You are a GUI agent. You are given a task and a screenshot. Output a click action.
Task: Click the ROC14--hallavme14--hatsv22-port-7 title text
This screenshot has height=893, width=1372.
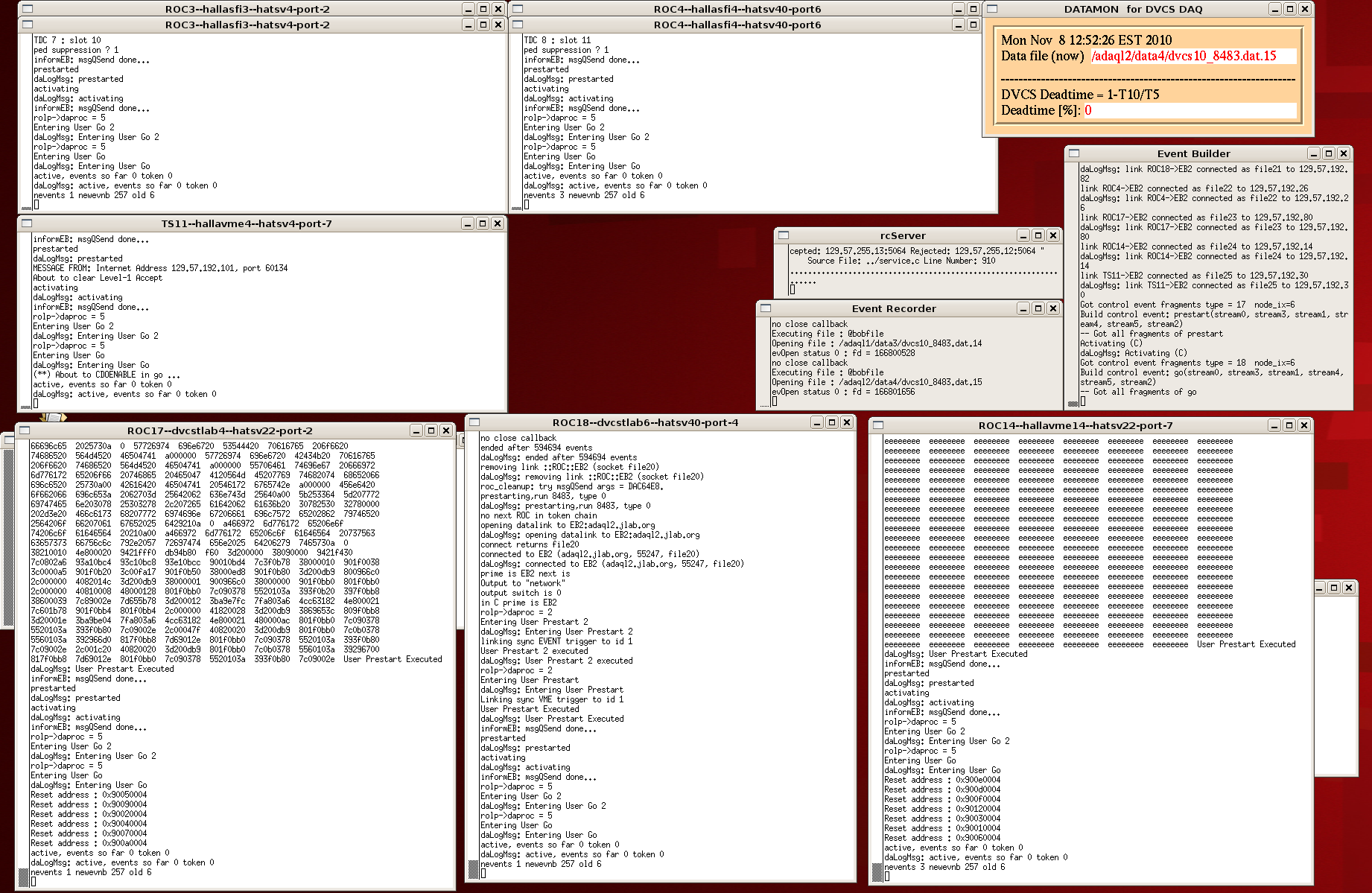coord(1076,425)
